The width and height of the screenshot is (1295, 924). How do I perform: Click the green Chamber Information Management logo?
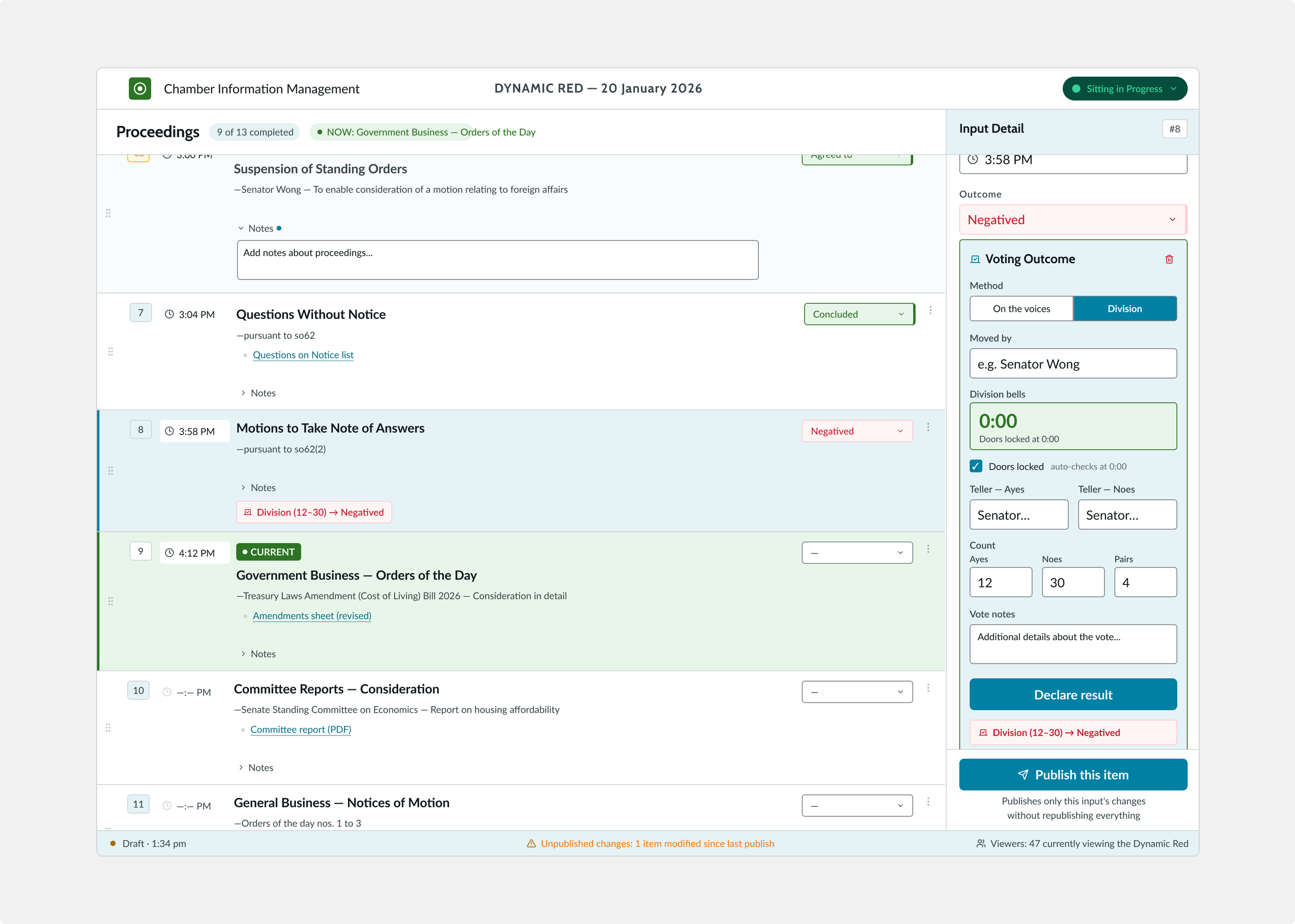140,89
